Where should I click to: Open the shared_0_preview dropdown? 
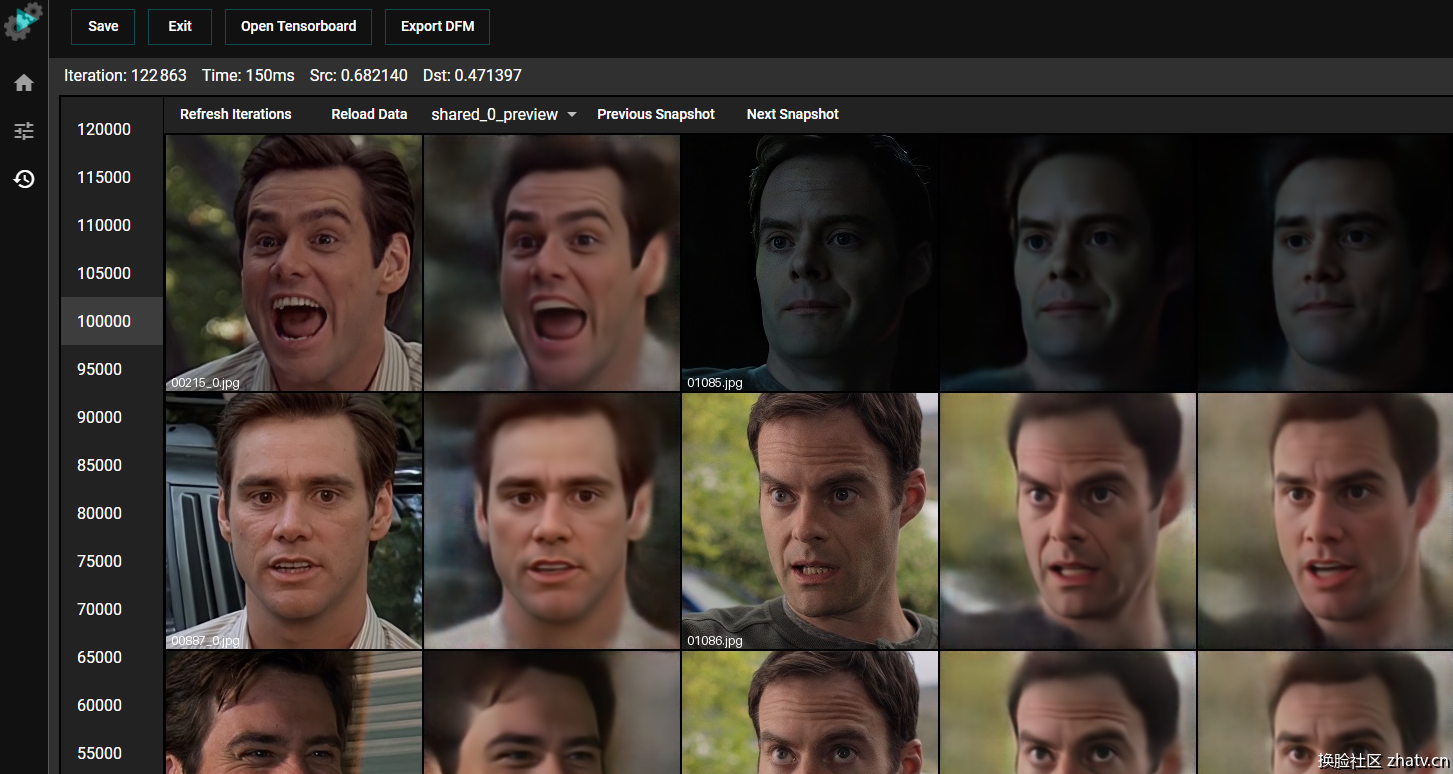click(504, 114)
